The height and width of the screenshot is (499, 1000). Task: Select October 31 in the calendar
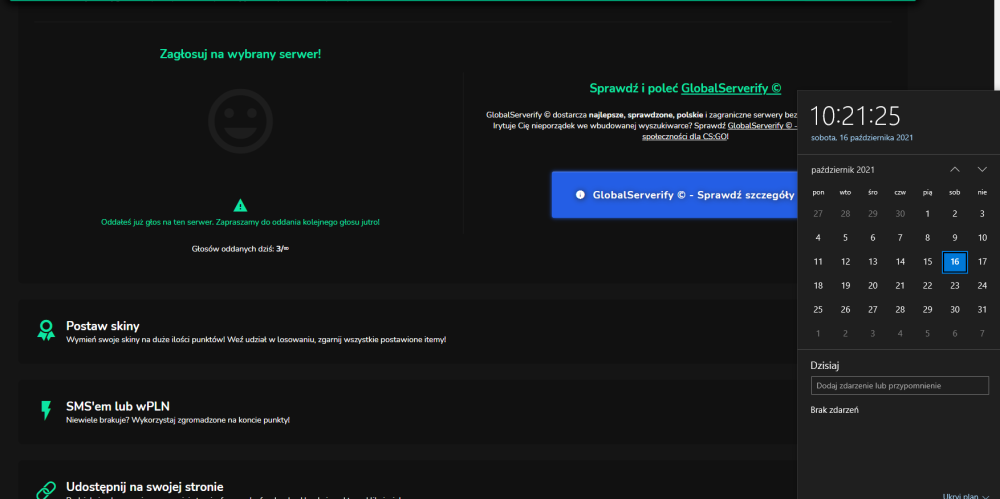click(x=982, y=309)
